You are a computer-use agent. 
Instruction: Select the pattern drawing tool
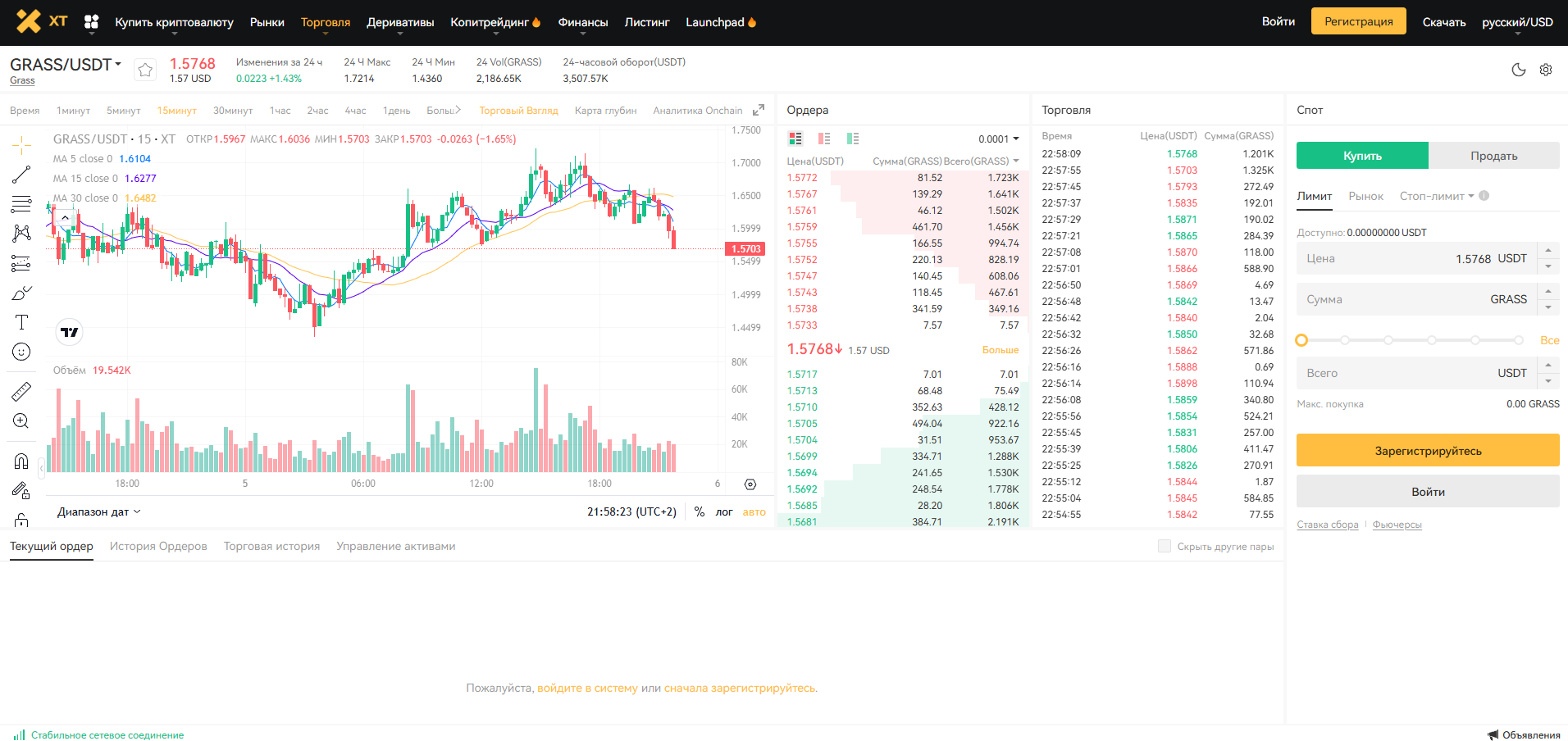[21, 234]
